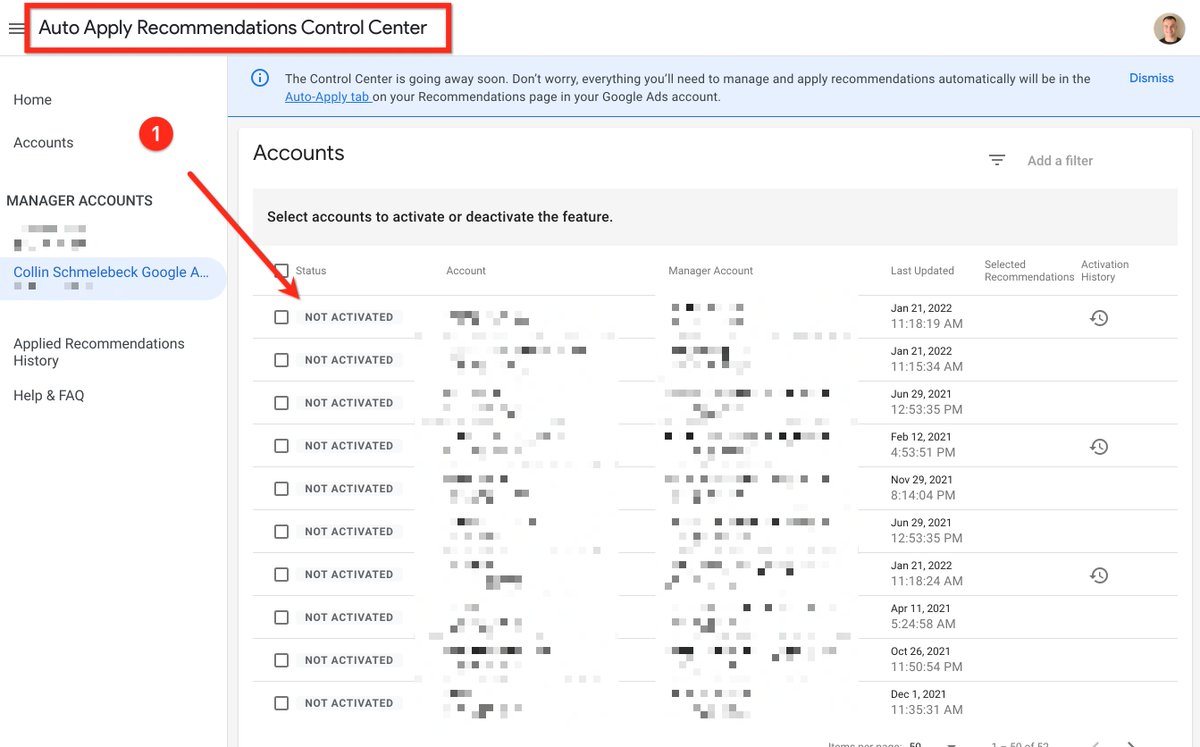The image size is (1200, 747).
Task: Go to Home in the sidebar
Action: point(33,100)
